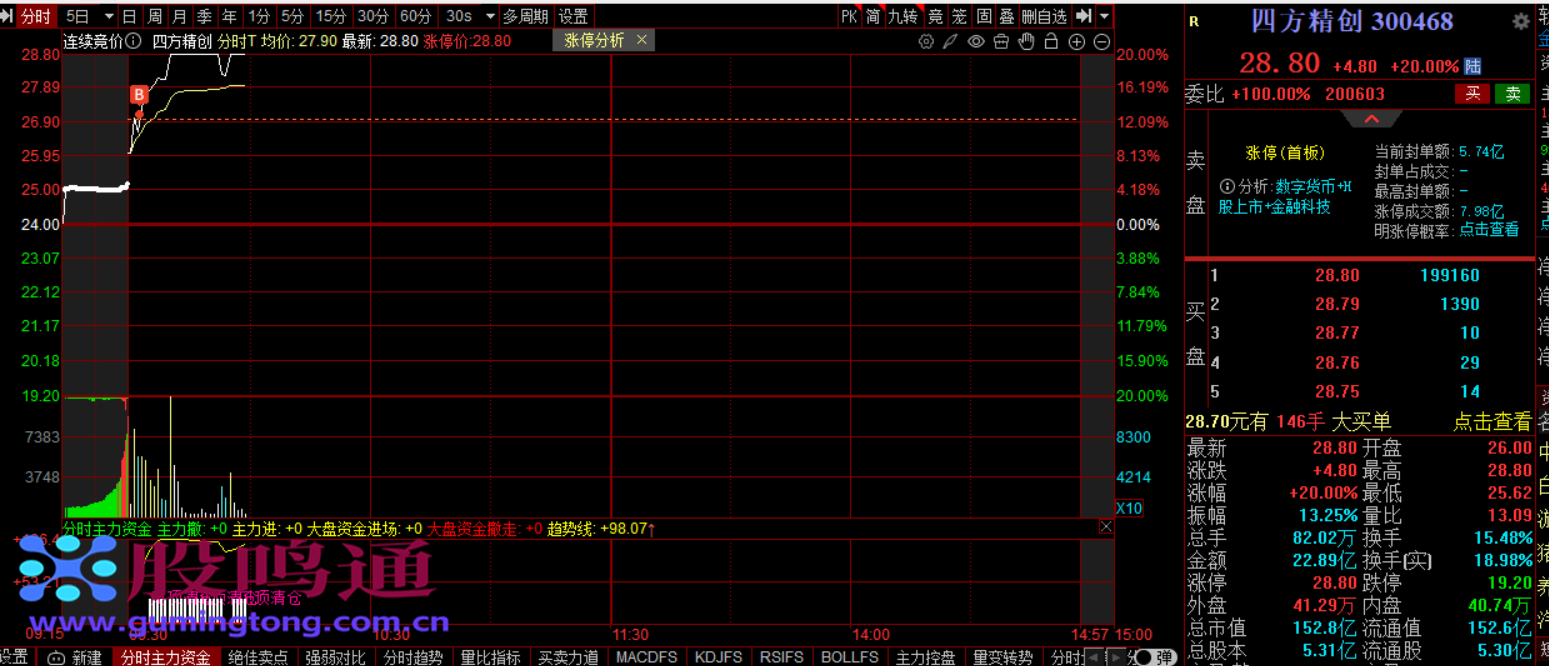Screen dimensions: 1549x666
Task: Click the info icon beside 连续竞价
Action: pos(134,41)
